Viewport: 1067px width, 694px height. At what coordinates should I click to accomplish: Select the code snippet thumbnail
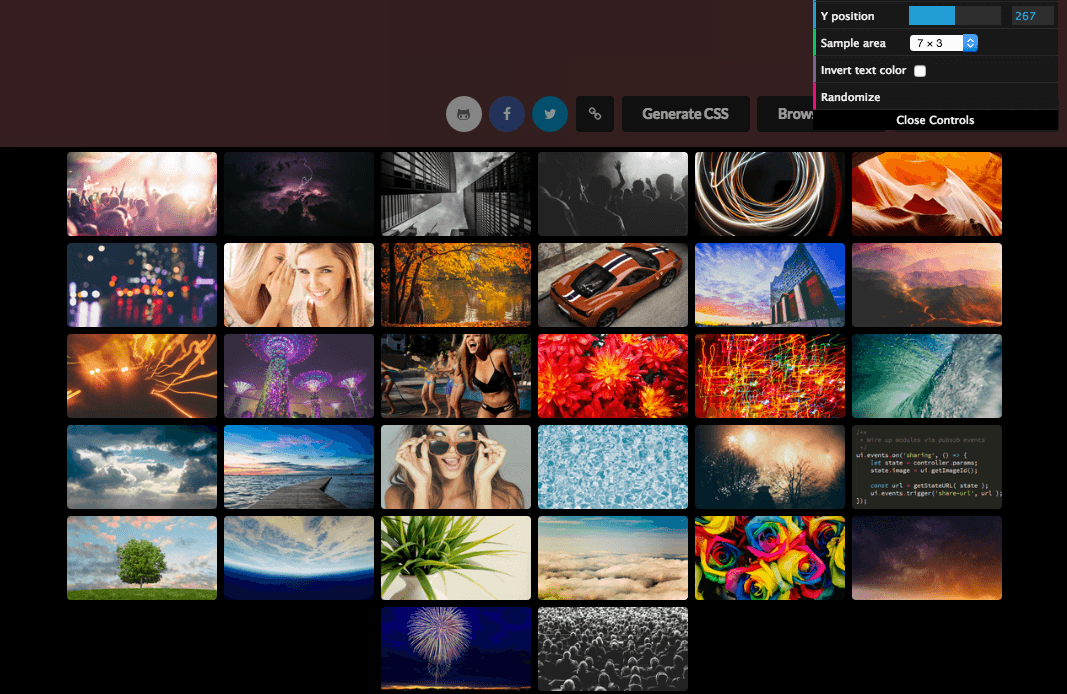tap(927, 467)
